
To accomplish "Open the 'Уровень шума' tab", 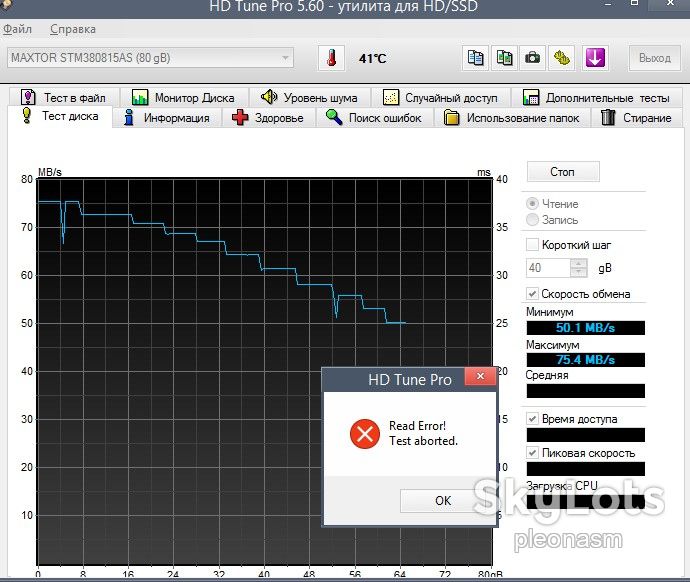I will pos(309,97).
